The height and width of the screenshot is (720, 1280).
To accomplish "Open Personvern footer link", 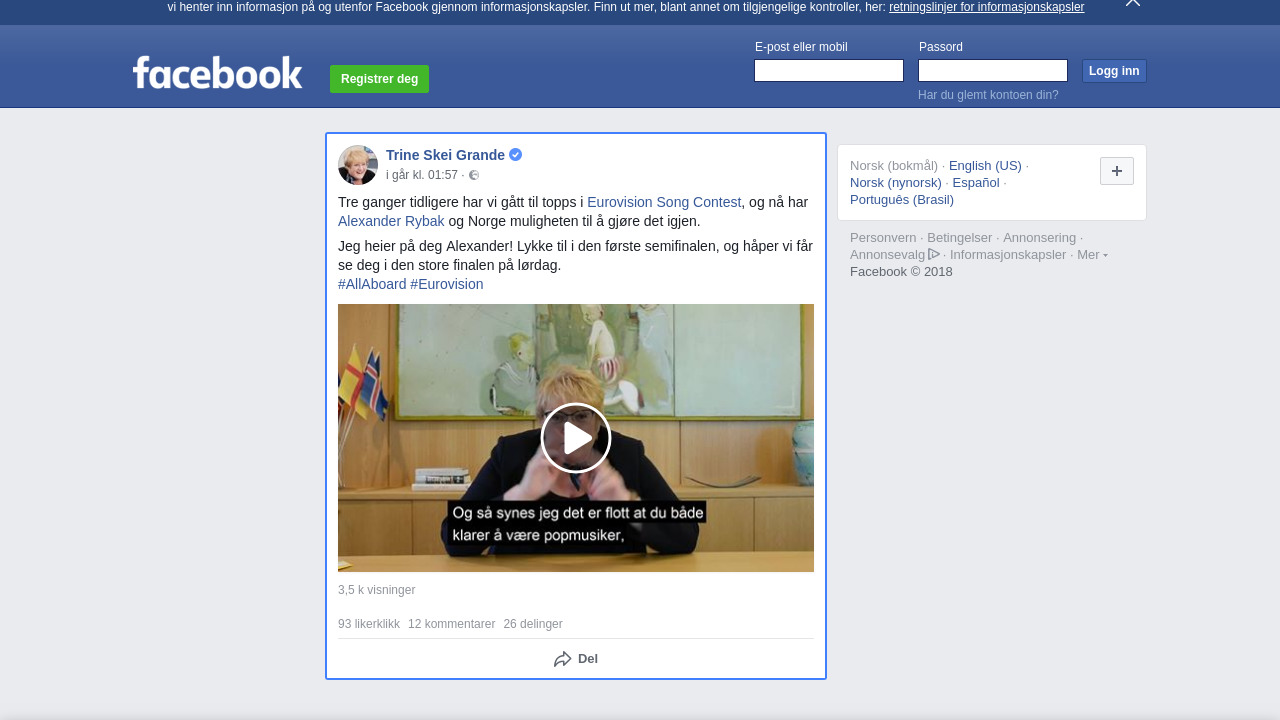I will pyautogui.click(x=883, y=238).
